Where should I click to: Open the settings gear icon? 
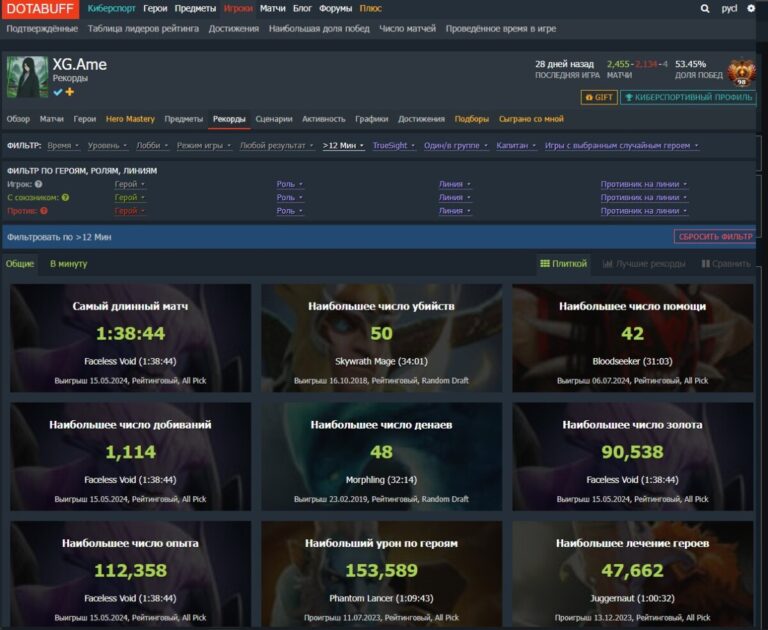tap(751, 8)
